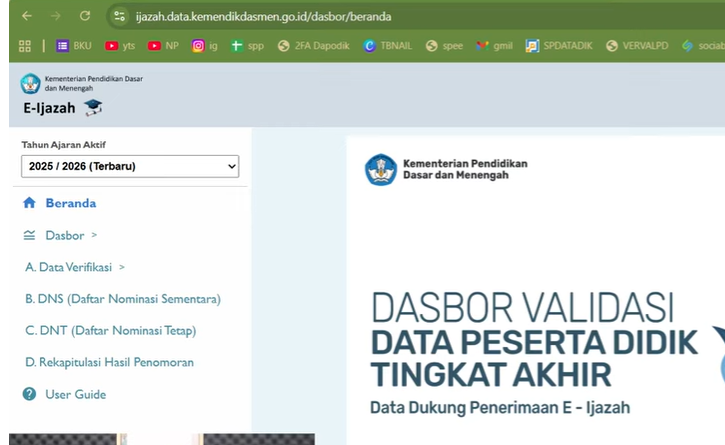Open B. DNS (Daftar Nominasi Sementara)
Viewport: 725px width, 445px height.
[123, 299]
